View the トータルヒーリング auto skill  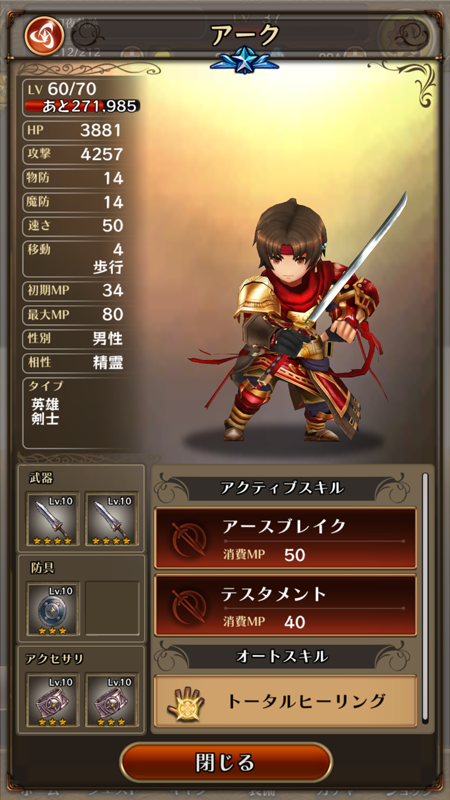[286, 701]
